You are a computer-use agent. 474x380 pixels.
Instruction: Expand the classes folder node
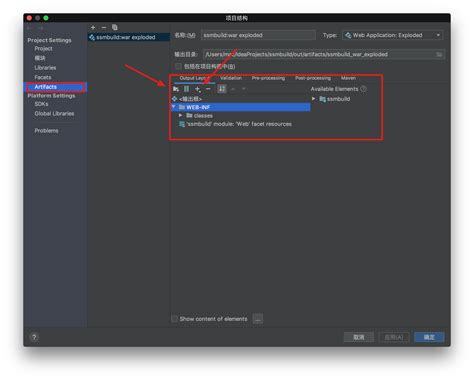click(x=180, y=115)
